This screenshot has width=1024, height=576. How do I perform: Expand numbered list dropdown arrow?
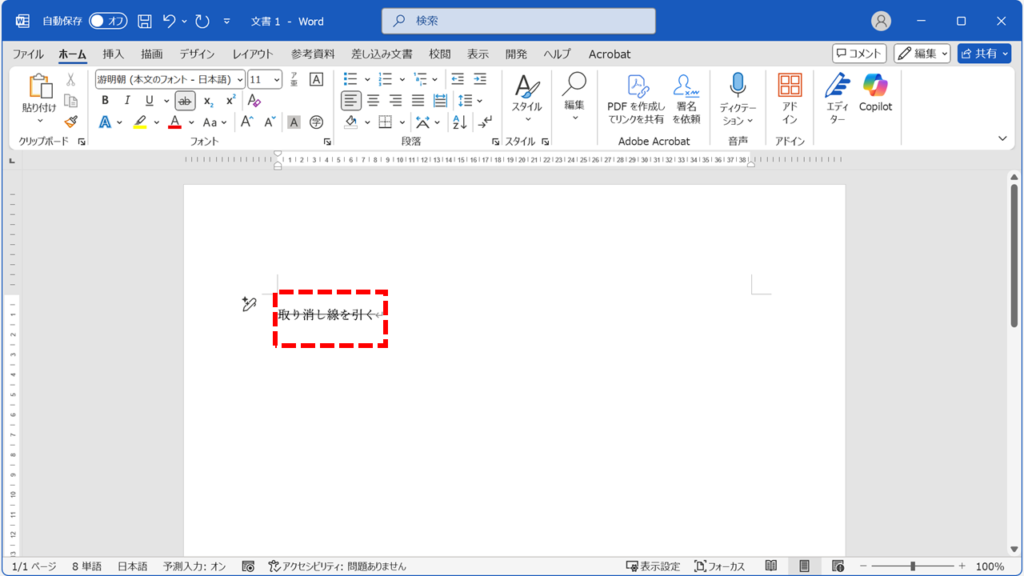pyautogui.click(x=402, y=79)
